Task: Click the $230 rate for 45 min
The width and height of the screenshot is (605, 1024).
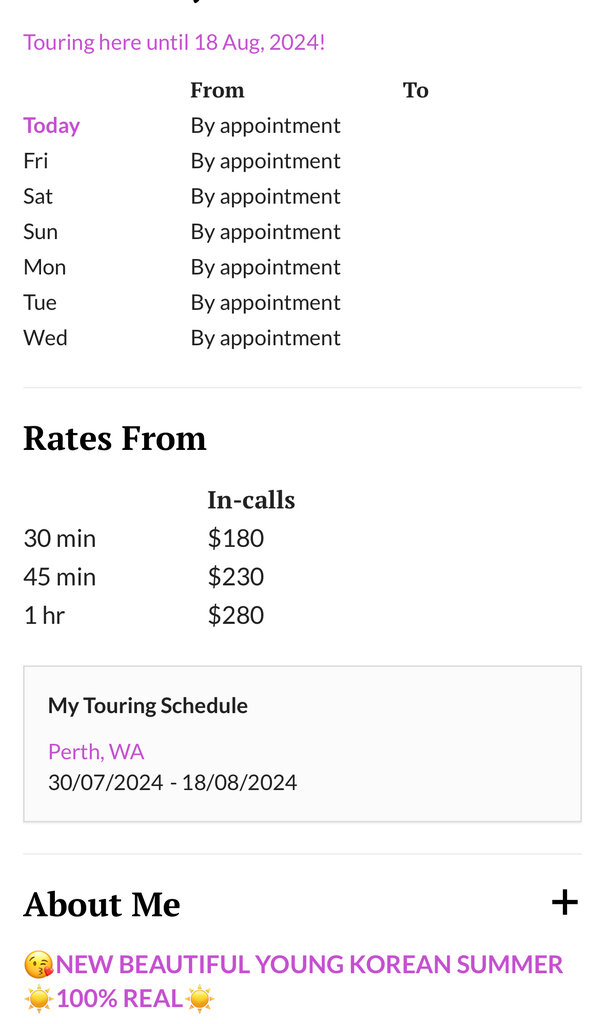Action: click(x=235, y=576)
